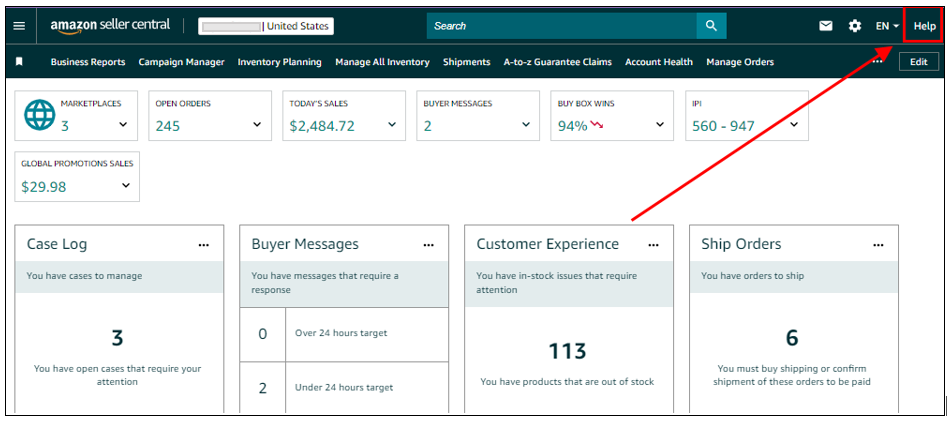Open Manage All Inventory
The width and height of the screenshot is (952, 424).
pos(382,62)
